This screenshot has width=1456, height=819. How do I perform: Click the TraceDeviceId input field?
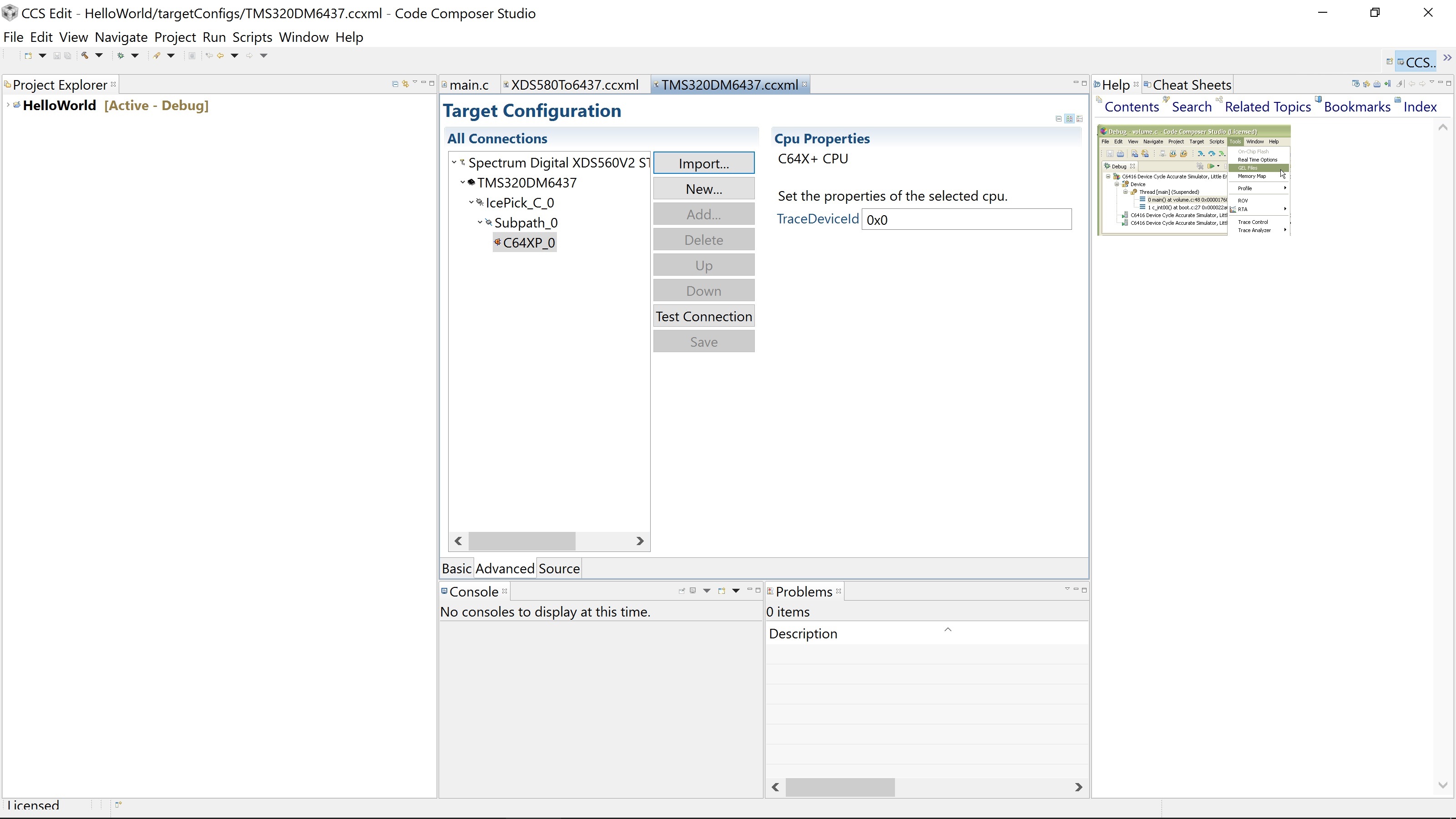click(x=966, y=219)
